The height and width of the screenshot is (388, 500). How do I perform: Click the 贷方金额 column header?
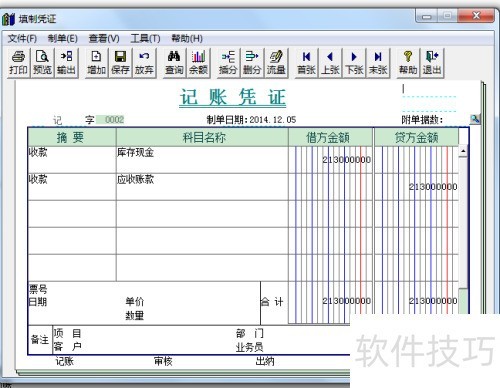[x=417, y=137]
